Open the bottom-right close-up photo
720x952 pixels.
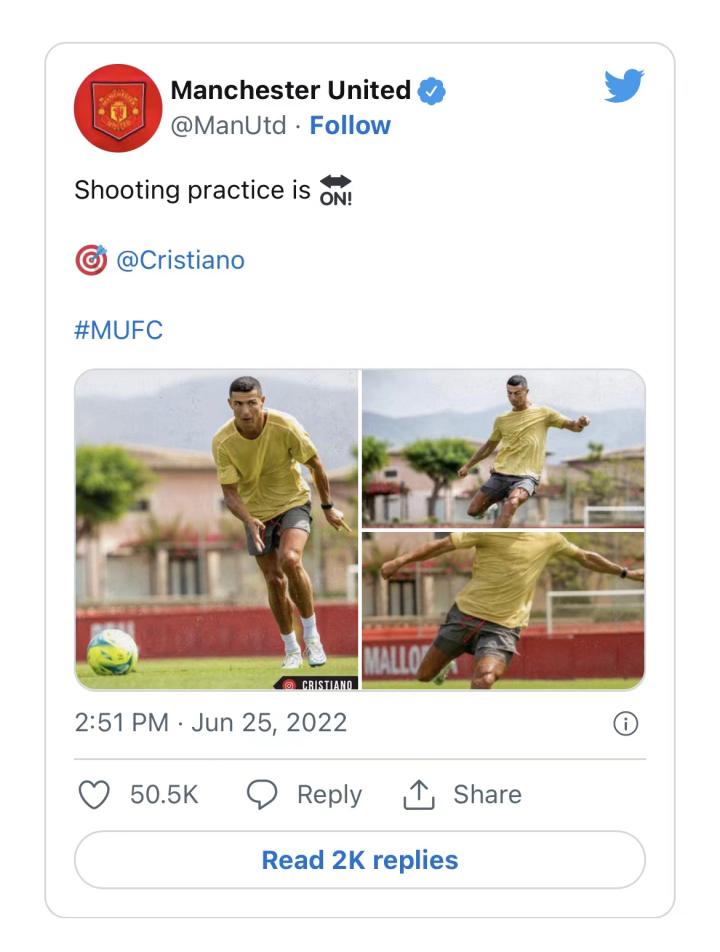pos(503,610)
